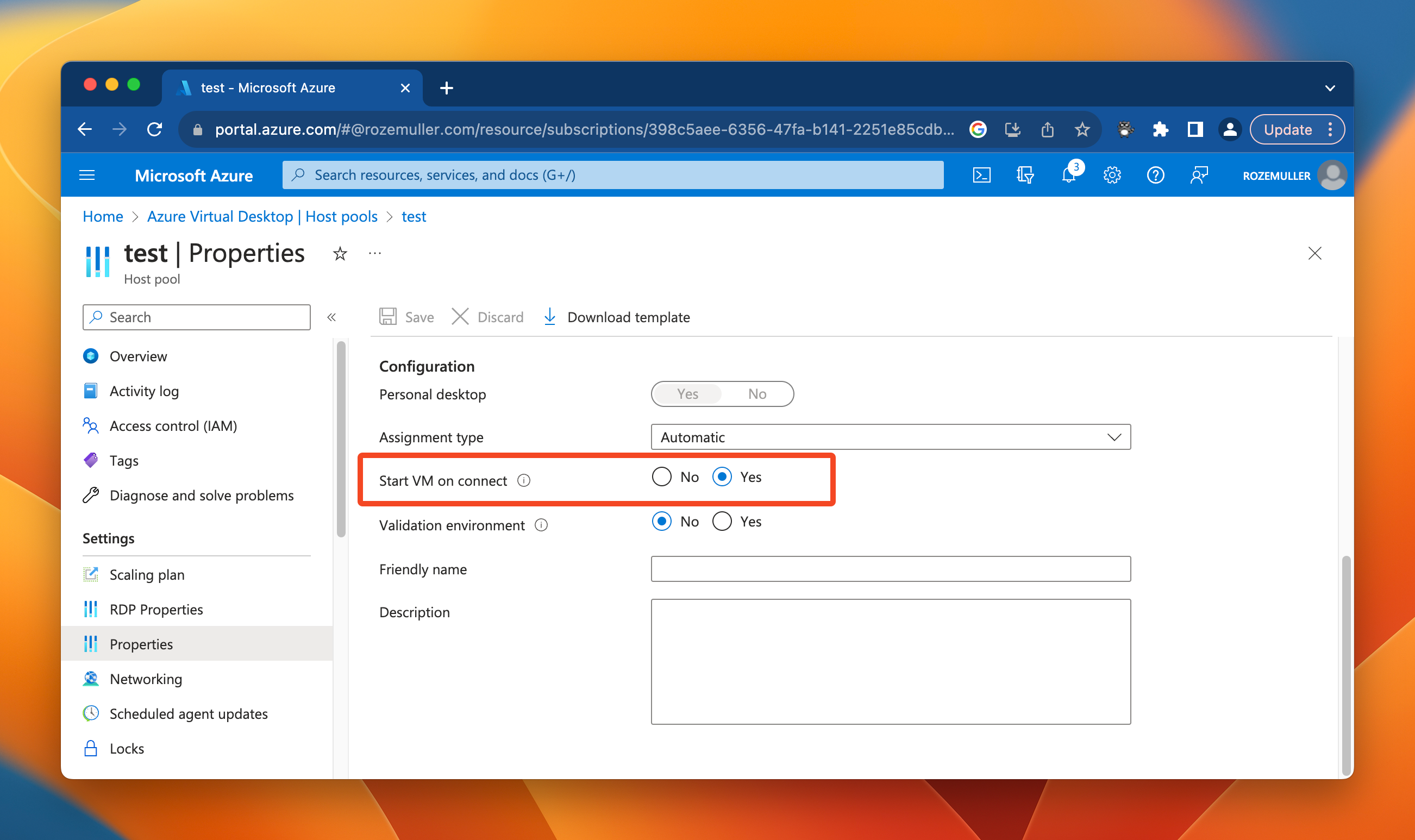Open directories and subscriptions filter icon

click(x=1024, y=175)
